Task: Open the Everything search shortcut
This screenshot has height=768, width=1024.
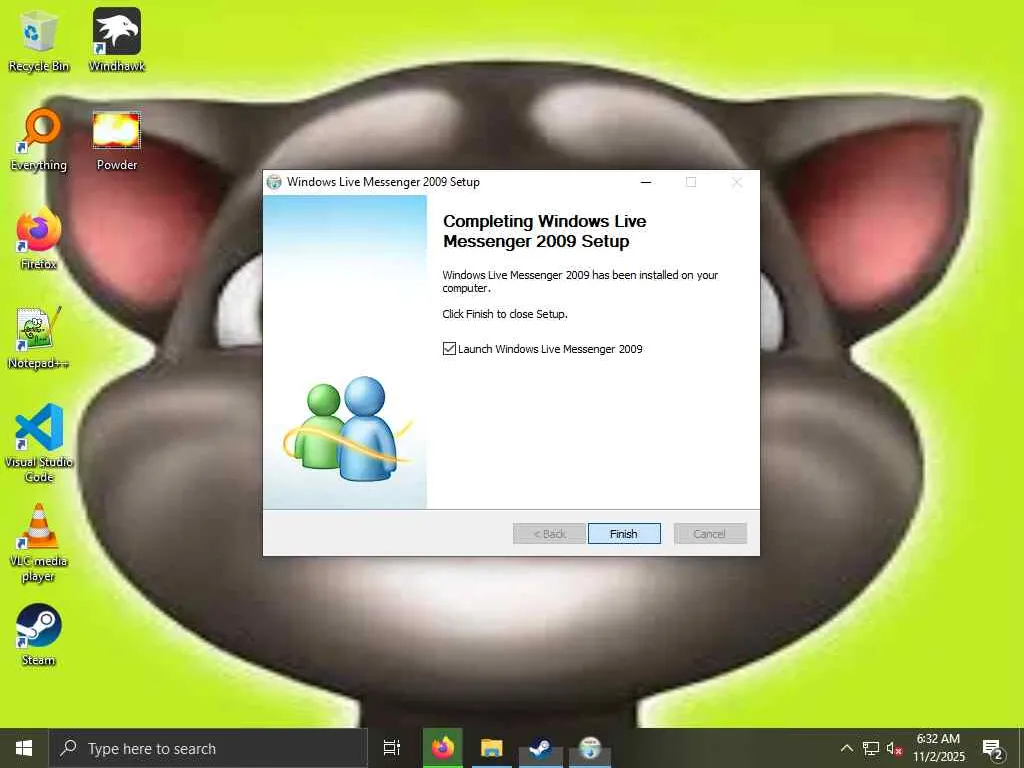Action: pos(39,140)
